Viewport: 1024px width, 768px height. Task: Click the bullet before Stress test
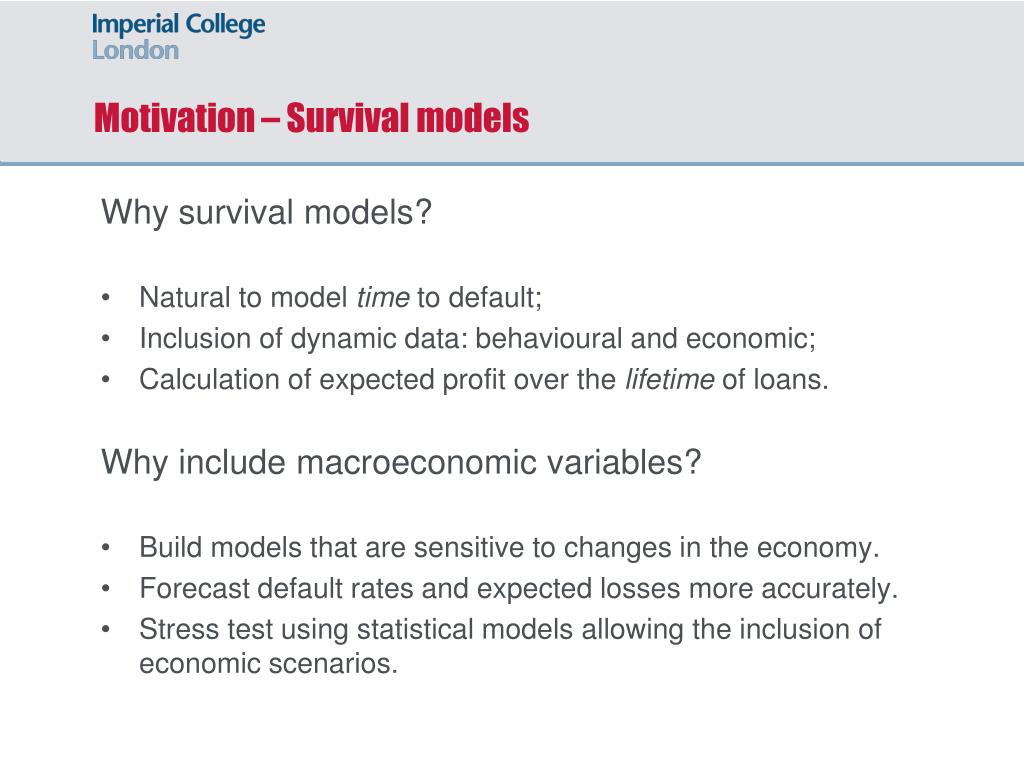106,630
